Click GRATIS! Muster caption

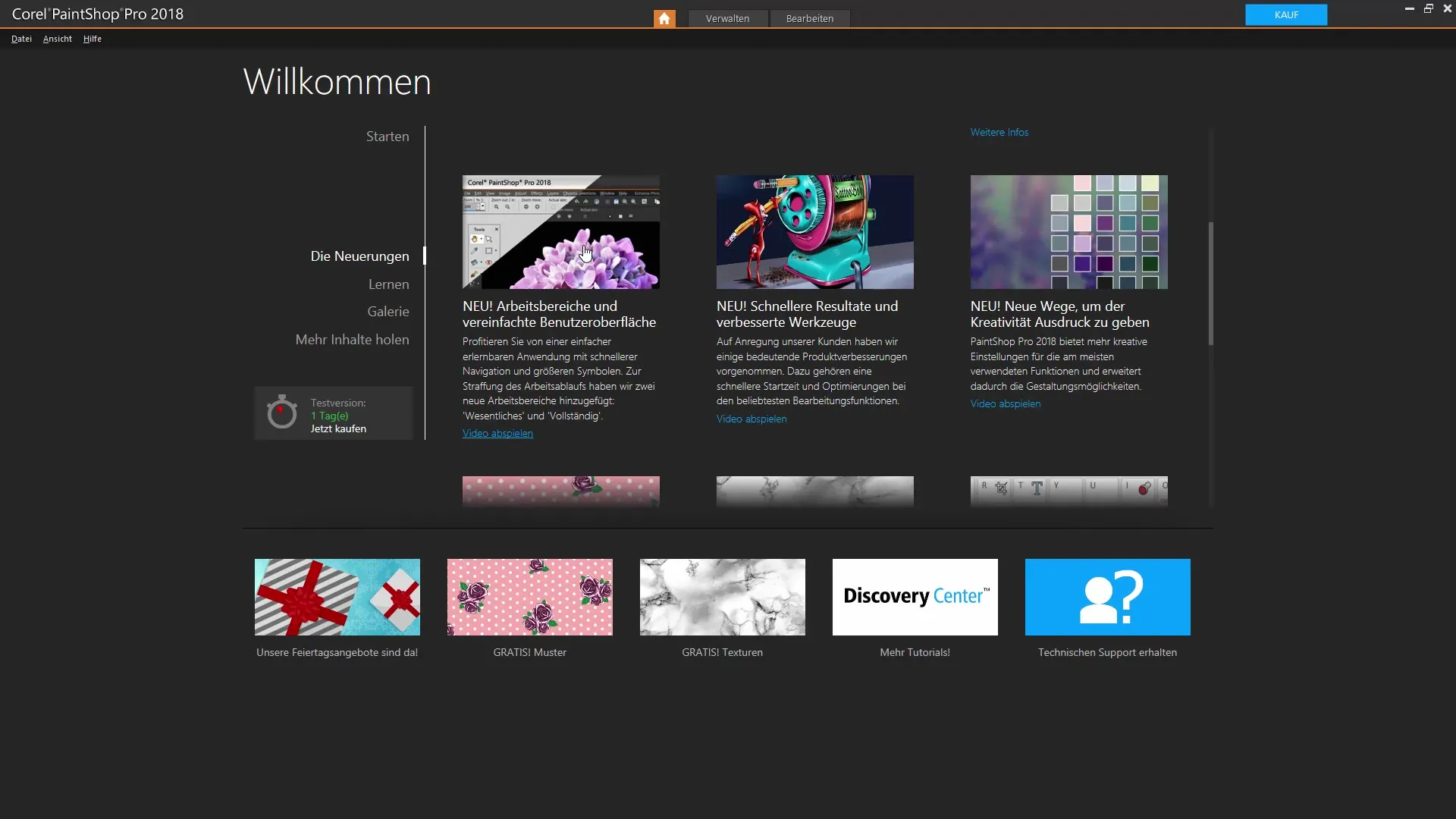530,653
